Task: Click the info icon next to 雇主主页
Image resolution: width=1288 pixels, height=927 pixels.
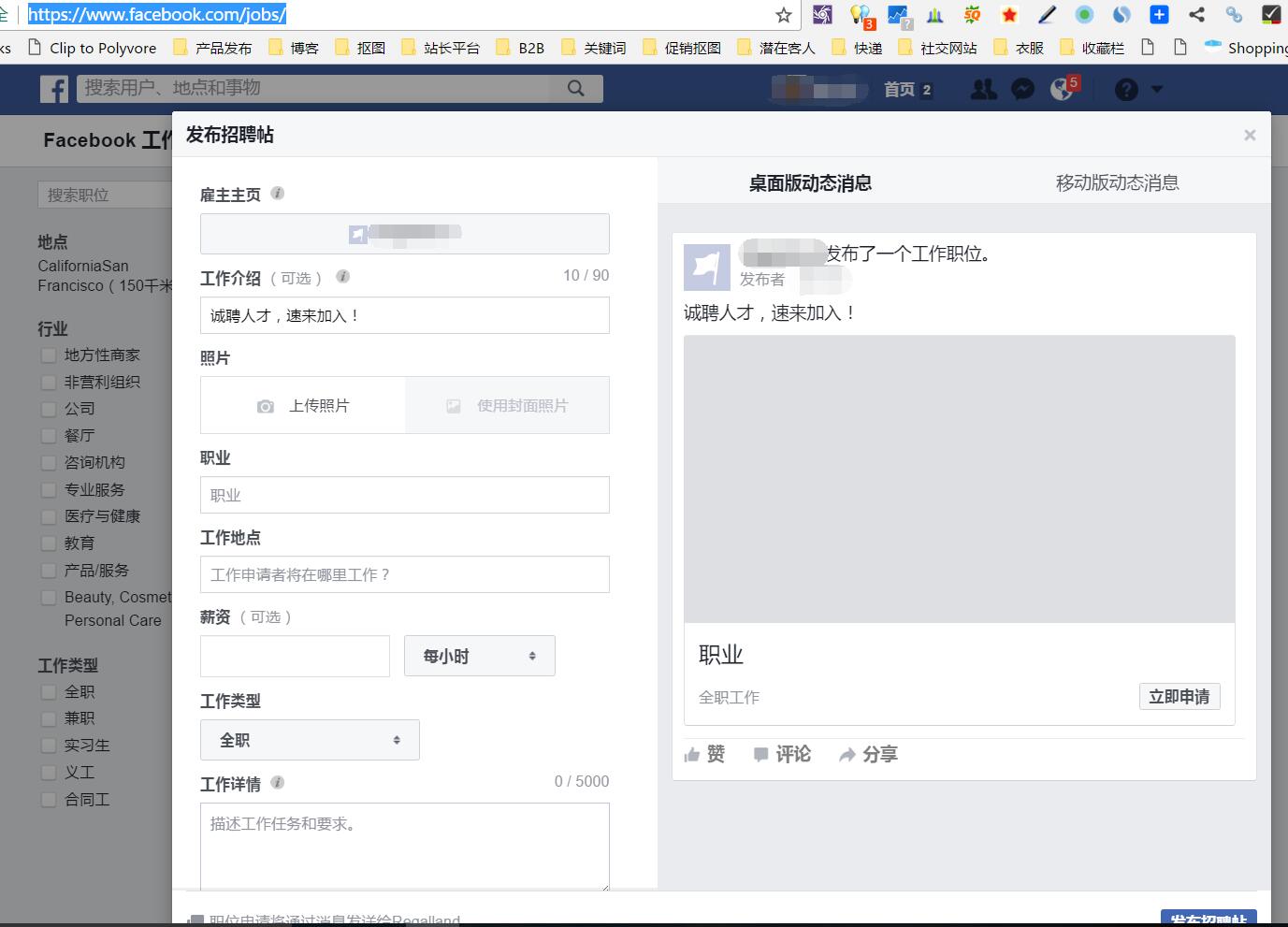Action: click(278, 193)
